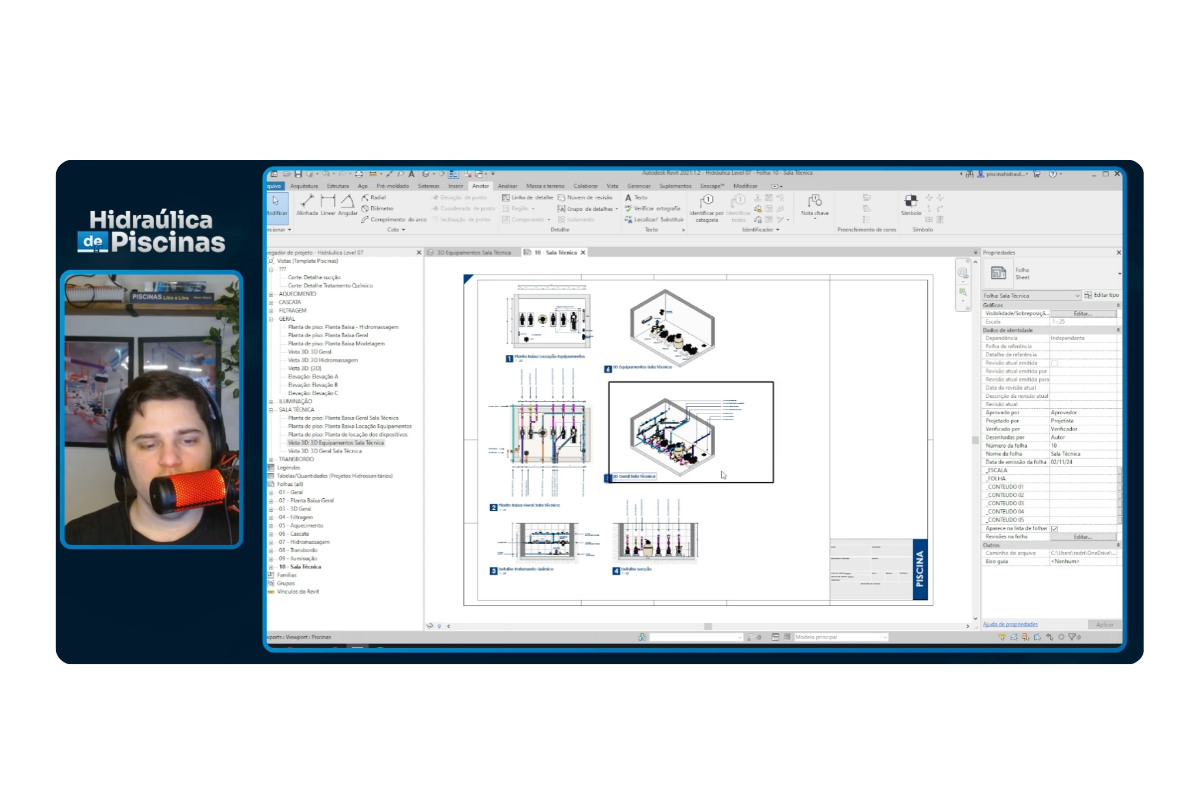The width and height of the screenshot is (1200, 800).
Task: Expand the AQUECIMENTO tree node
Action: (x=271, y=294)
